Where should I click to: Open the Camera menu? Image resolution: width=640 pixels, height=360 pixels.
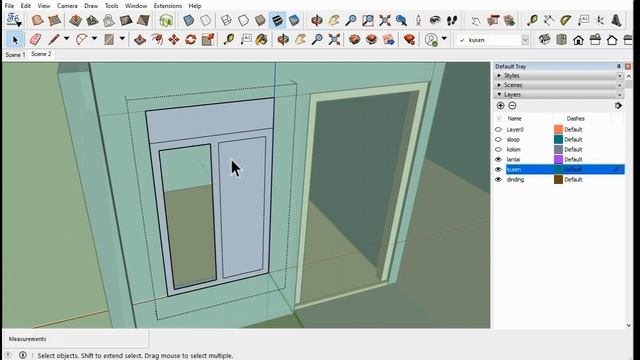click(67, 6)
